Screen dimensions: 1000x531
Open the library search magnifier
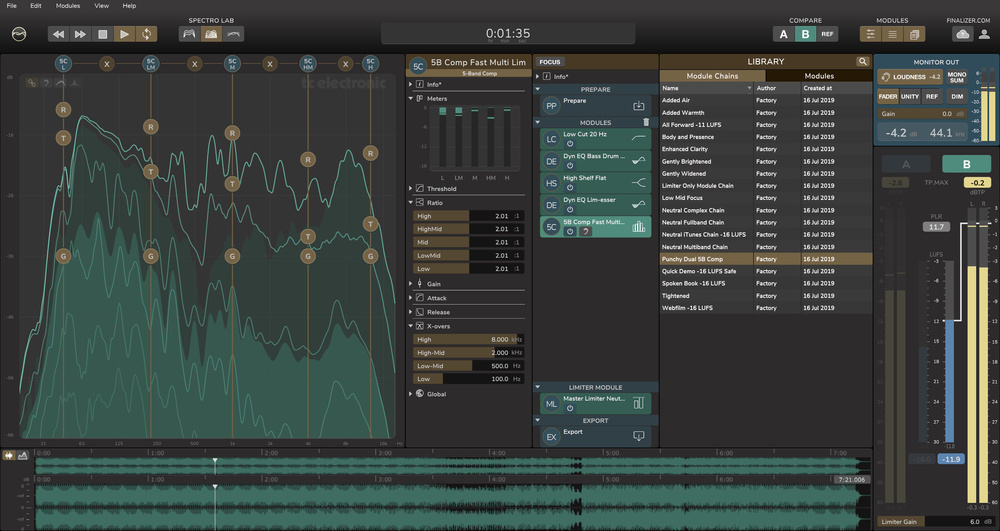[862, 62]
